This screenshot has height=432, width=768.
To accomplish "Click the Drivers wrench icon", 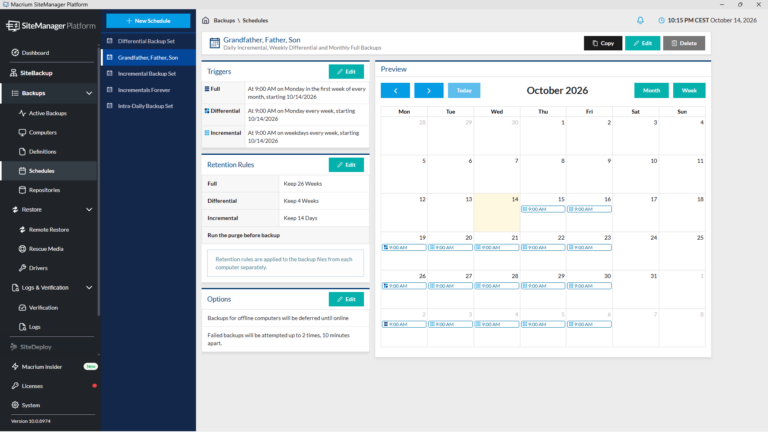I will coord(22,268).
